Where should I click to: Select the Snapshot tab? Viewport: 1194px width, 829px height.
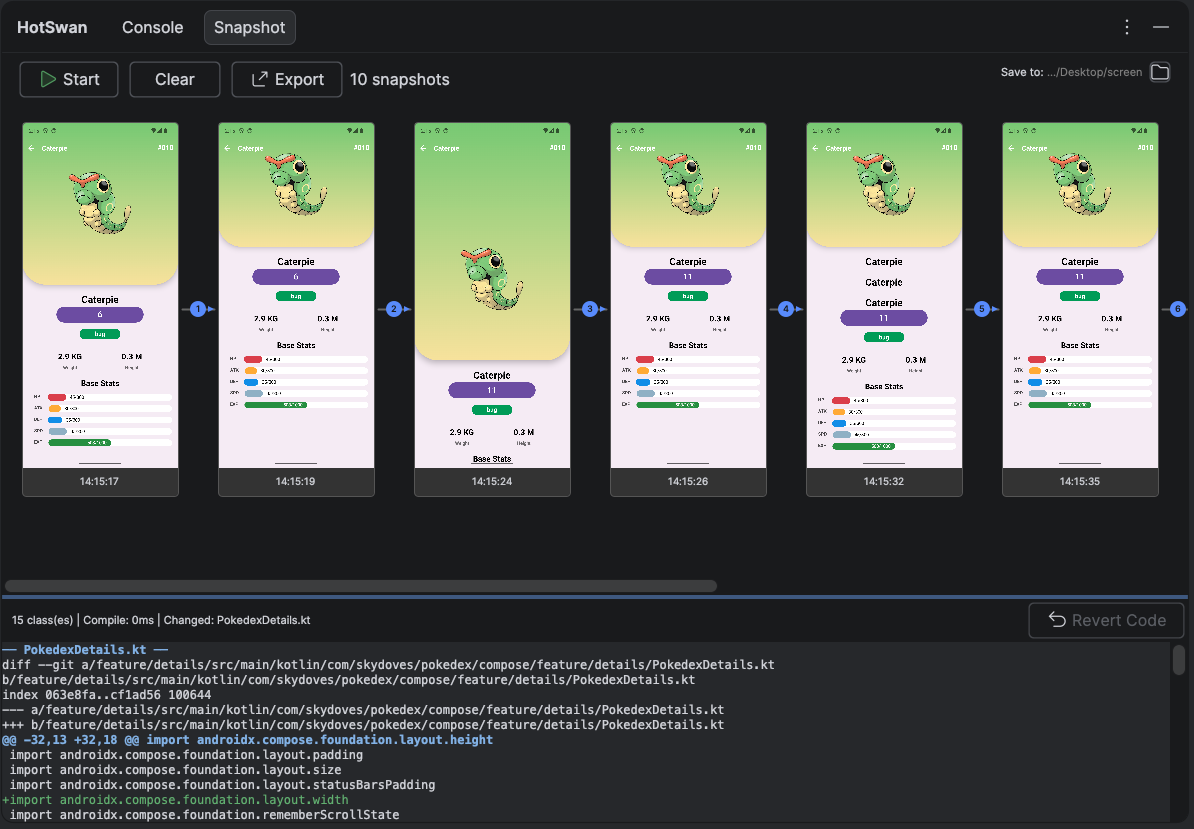tap(249, 28)
